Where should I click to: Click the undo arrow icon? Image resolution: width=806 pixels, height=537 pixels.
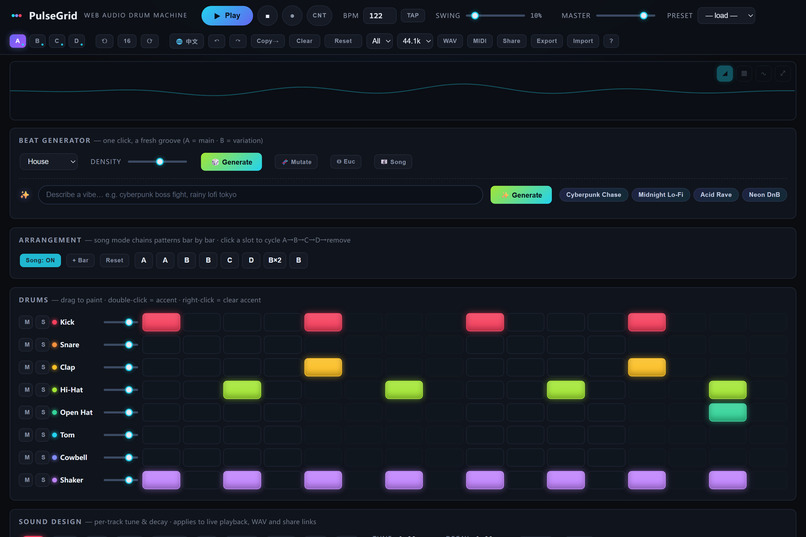click(x=216, y=41)
